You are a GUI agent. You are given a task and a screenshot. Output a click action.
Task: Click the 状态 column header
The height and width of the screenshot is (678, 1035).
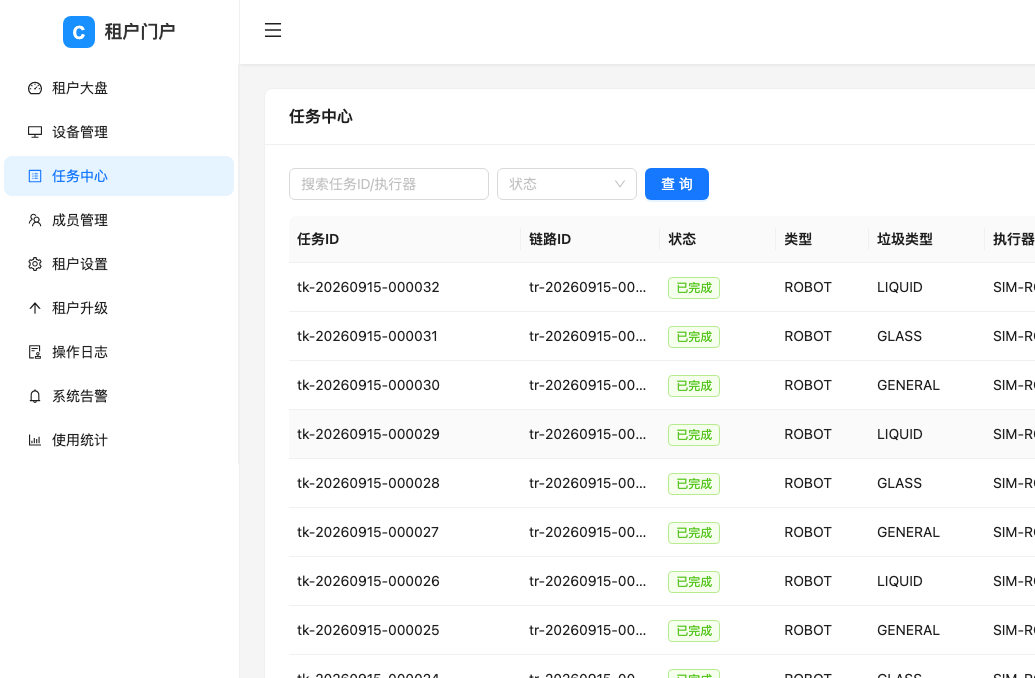[718, 239]
